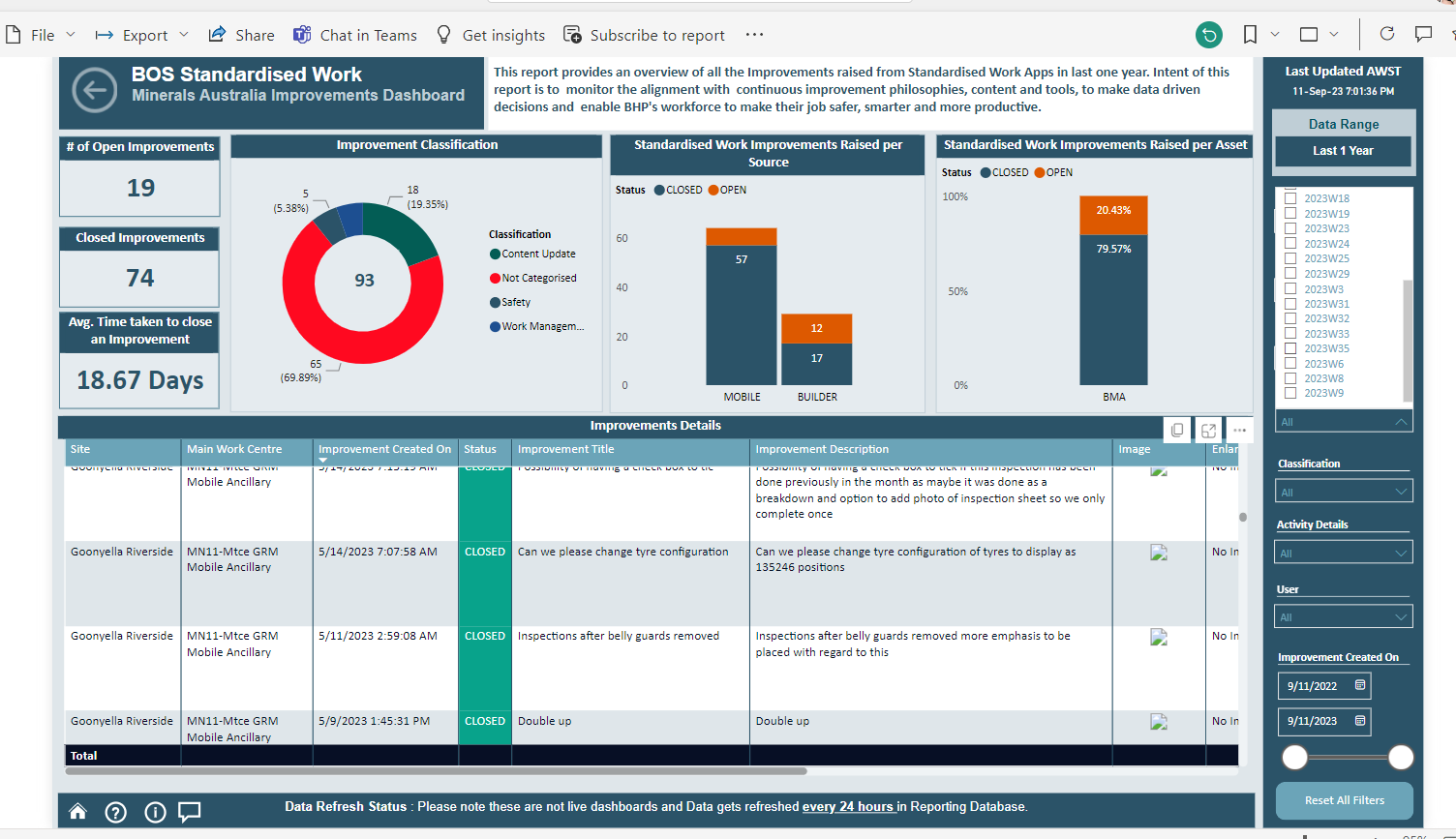1456x839 pixels.
Task: Click the broken image icon in the Double up row
Action: (1159, 722)
